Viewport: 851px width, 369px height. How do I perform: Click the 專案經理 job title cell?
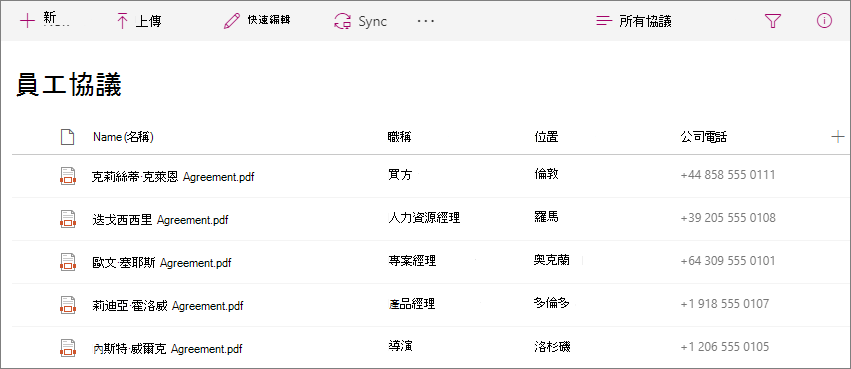pos(412,260)
